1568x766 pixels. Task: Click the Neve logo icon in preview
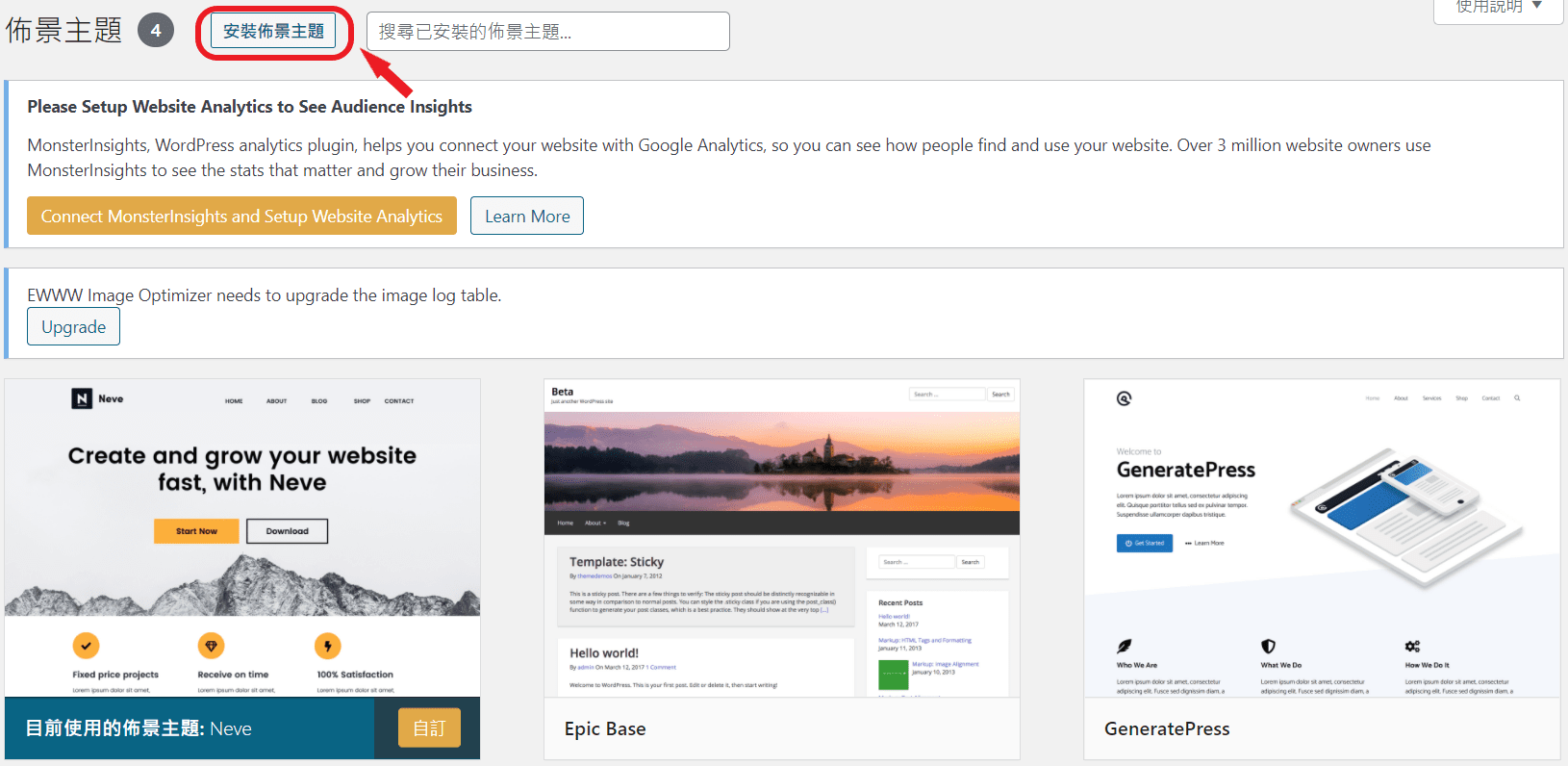coord(82,398)
